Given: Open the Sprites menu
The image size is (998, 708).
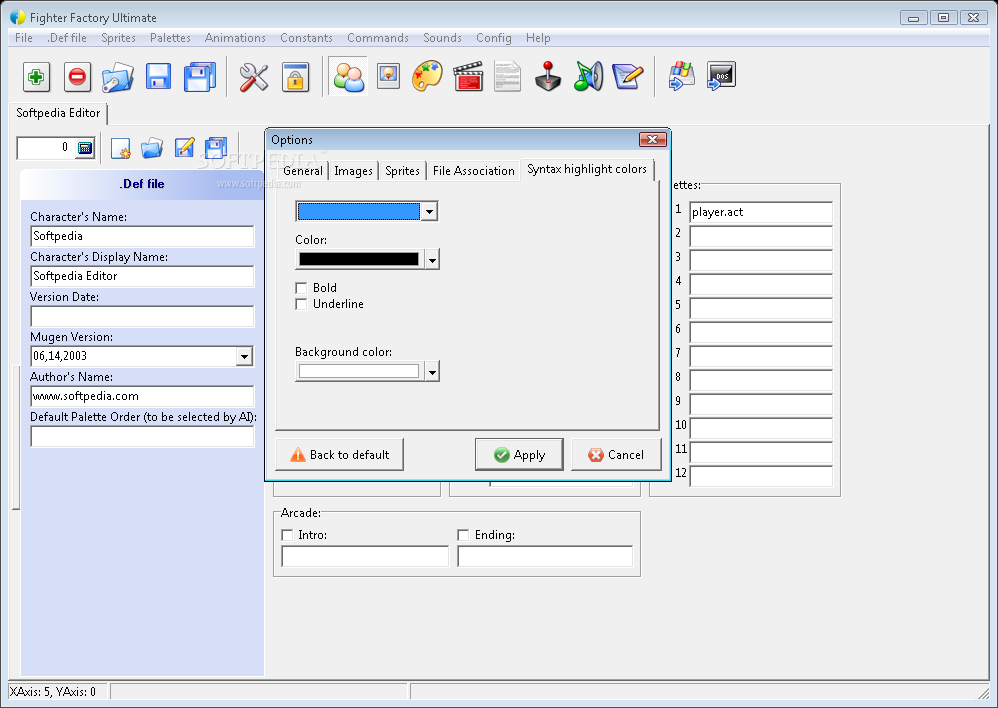Looking at the screenshot, I should tap(118, 38).
